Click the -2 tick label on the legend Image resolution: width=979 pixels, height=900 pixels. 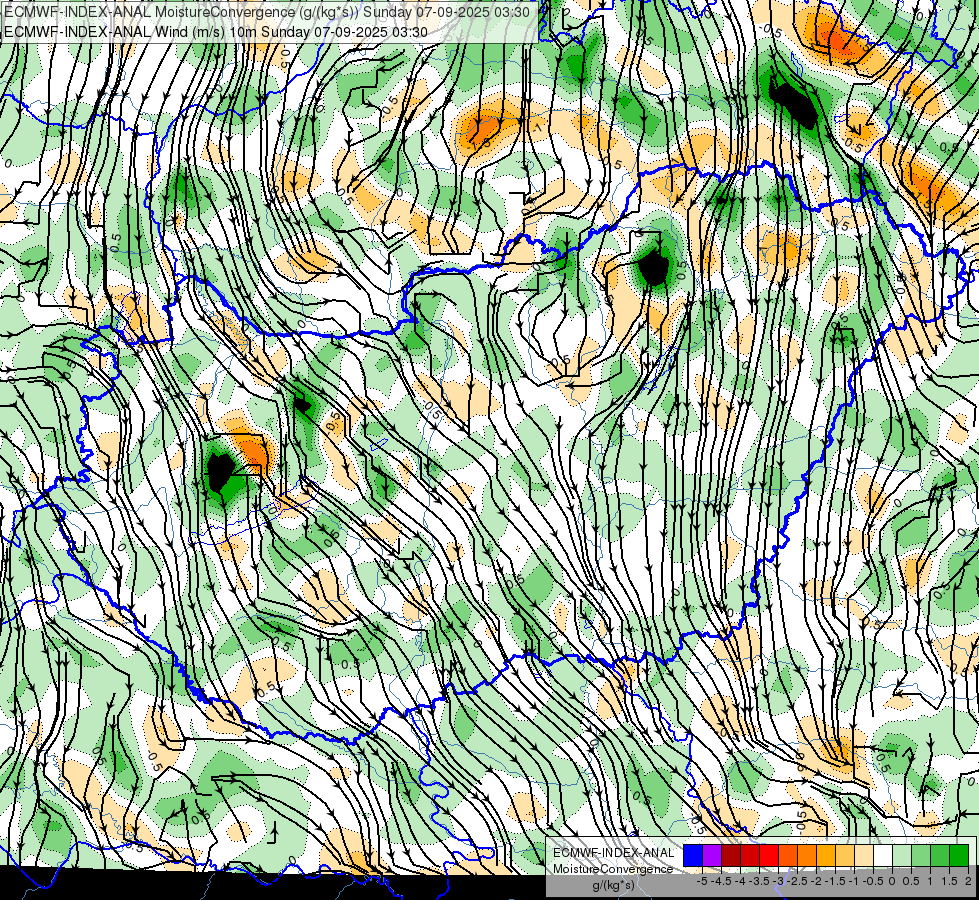click(x=817, y=881)
